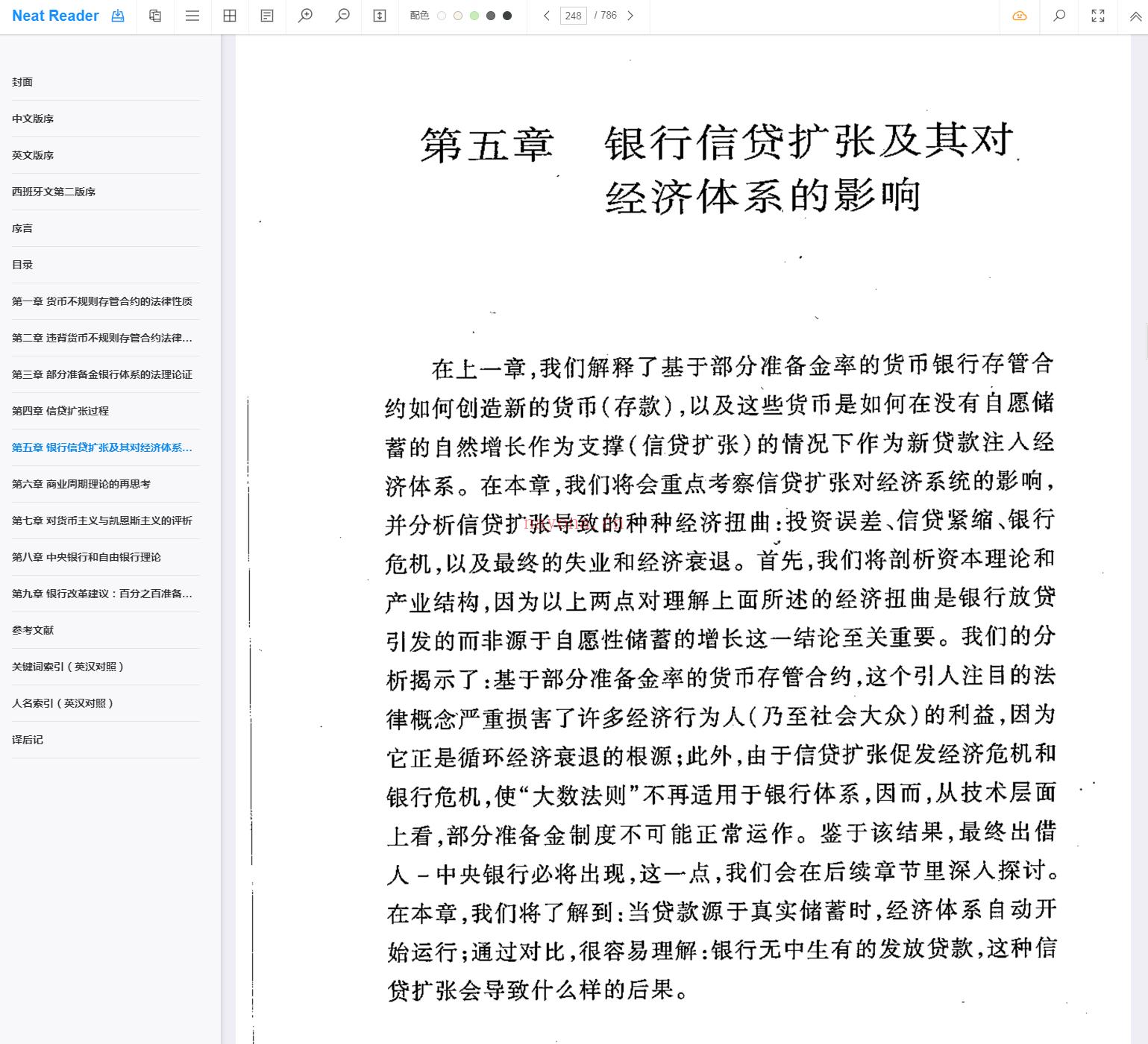Select the dark gray color theme swatch
Viewport: 1148px width, 1044px height.
click(x=491, y=16)
